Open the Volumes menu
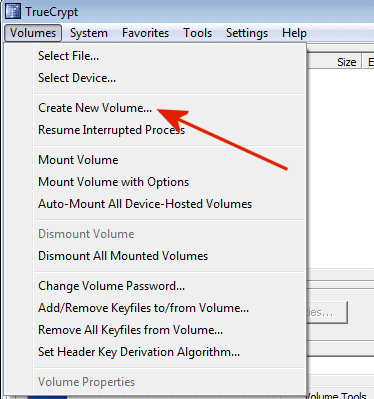374x399 pixels. (33, 33)
